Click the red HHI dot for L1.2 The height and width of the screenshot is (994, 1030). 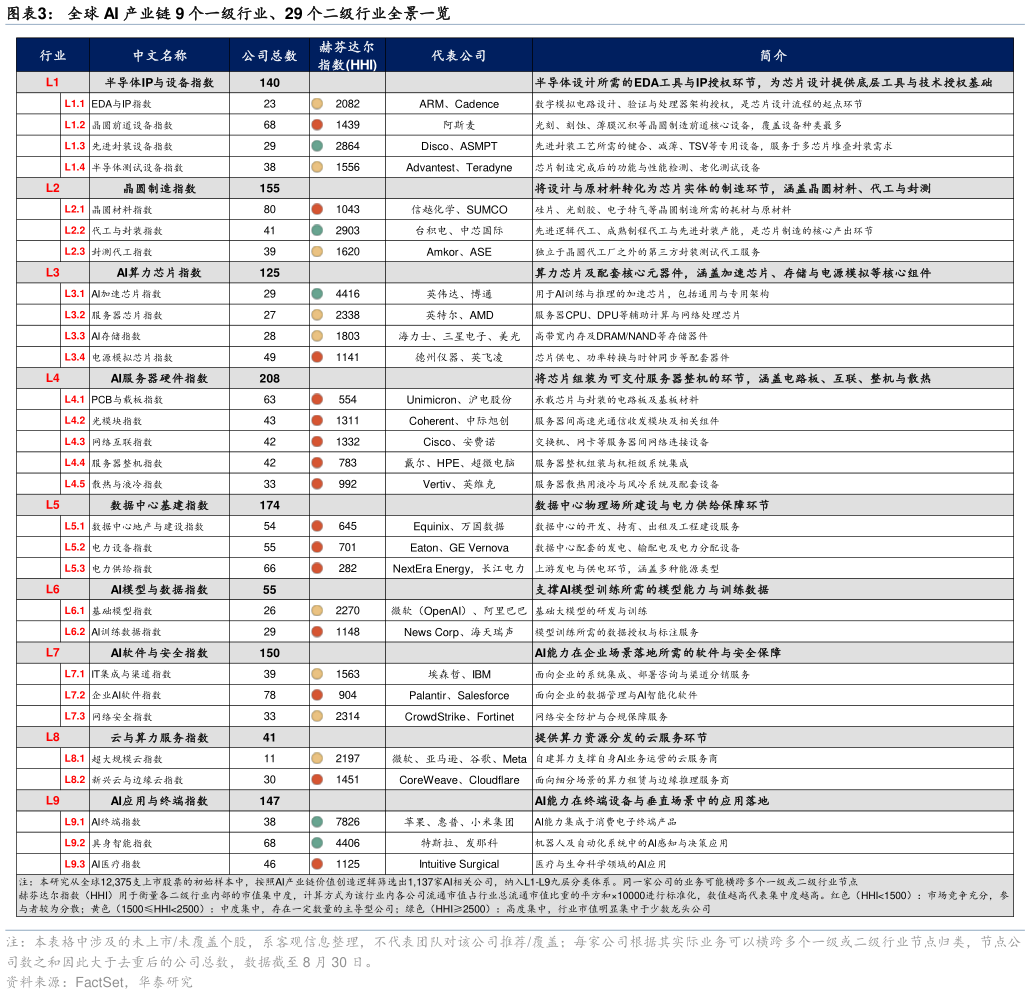click(317, 125)
